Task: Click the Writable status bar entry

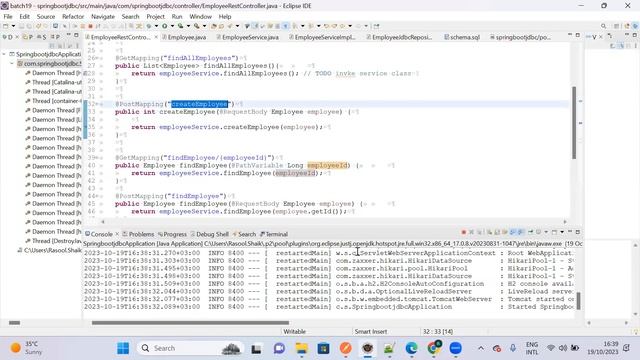Action: 294,331
